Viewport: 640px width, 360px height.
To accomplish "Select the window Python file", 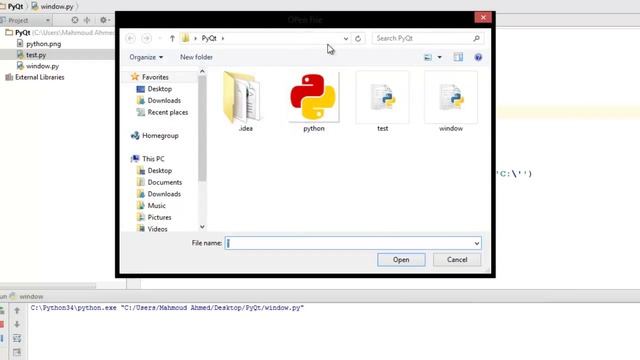I will point(451,101).
